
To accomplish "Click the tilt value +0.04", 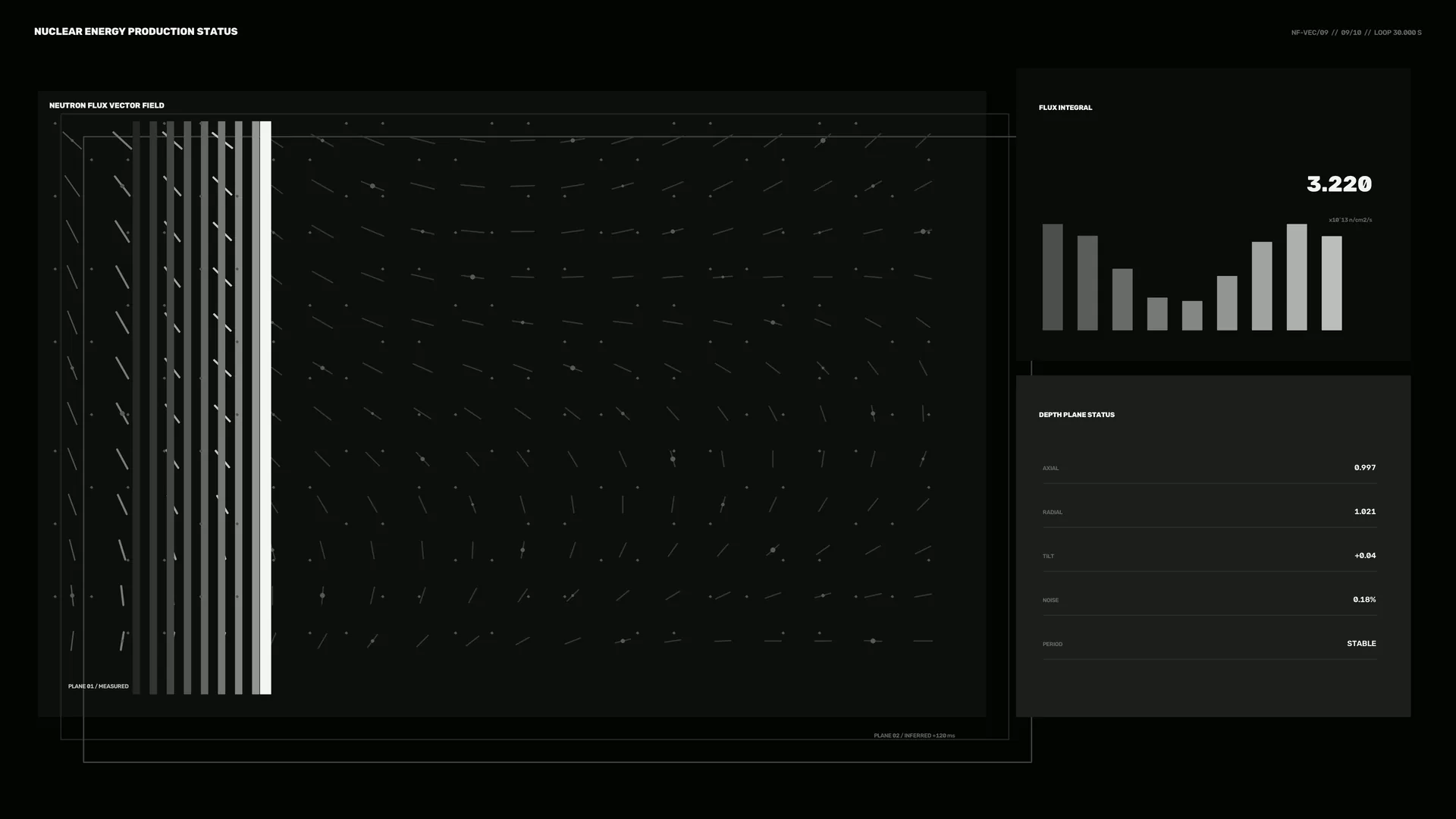I will pos(1365,556).
